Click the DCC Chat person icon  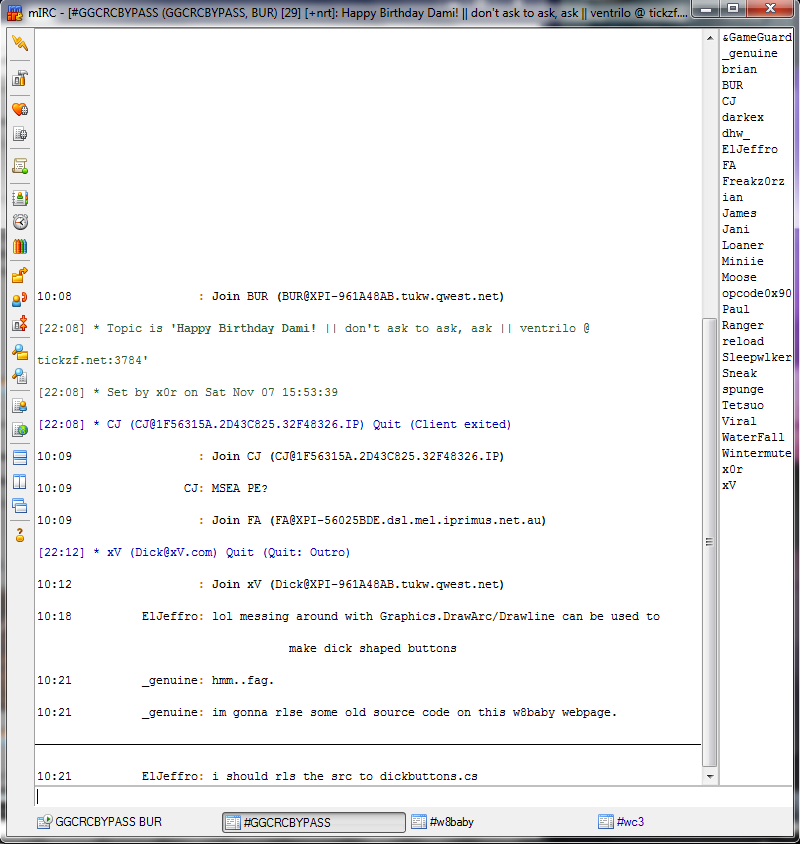pyautogui.click(x=20, y=300)
